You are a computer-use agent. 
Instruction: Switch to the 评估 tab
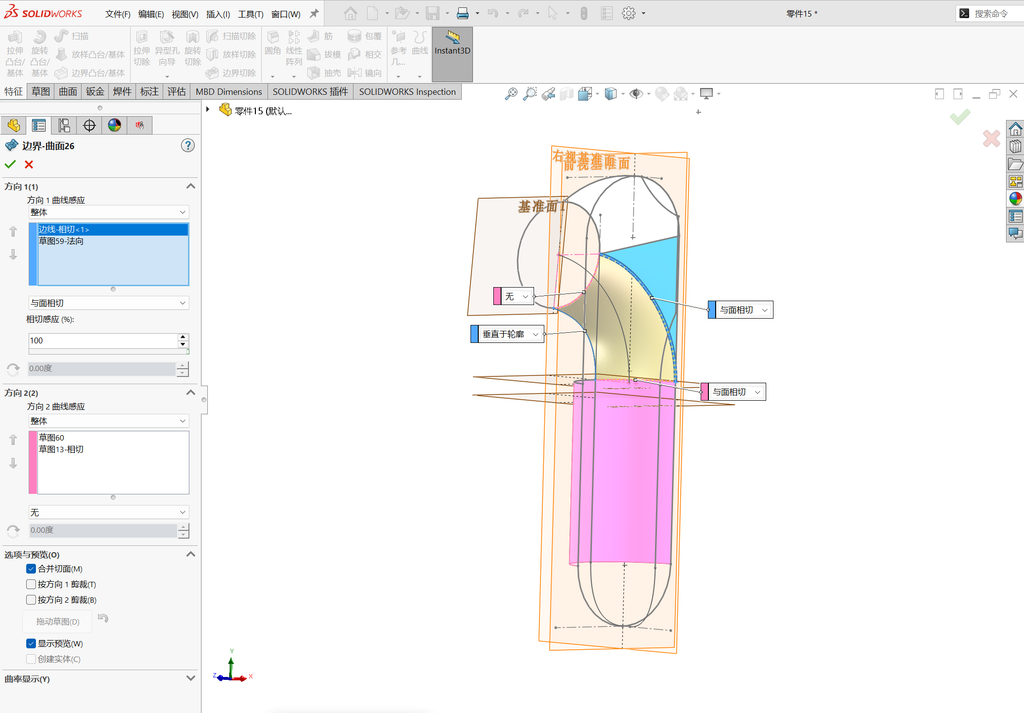pyautogui.click(x=176, y=91)
